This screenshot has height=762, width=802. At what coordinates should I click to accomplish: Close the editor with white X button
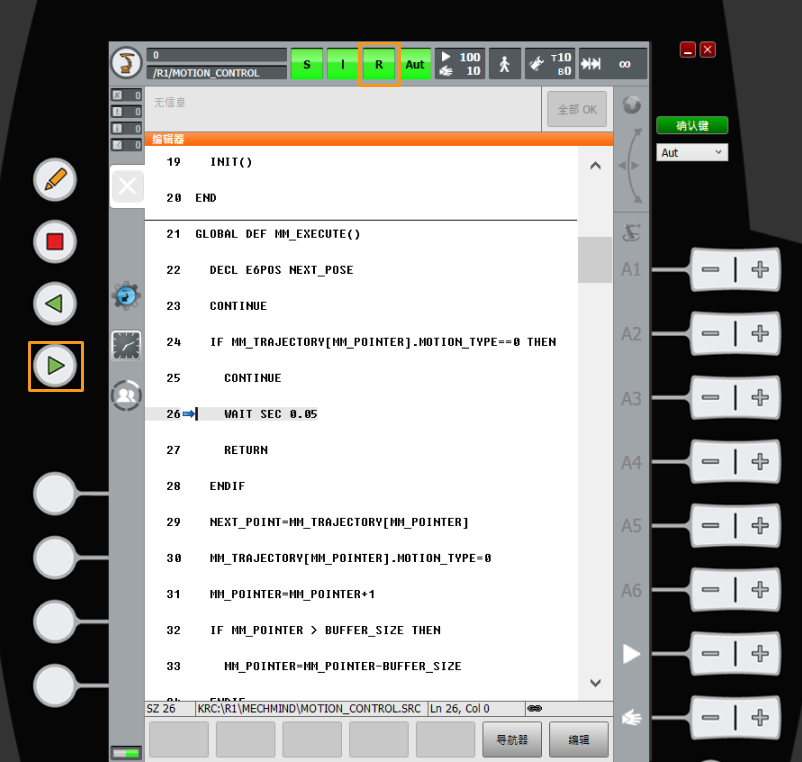(127, 186)
